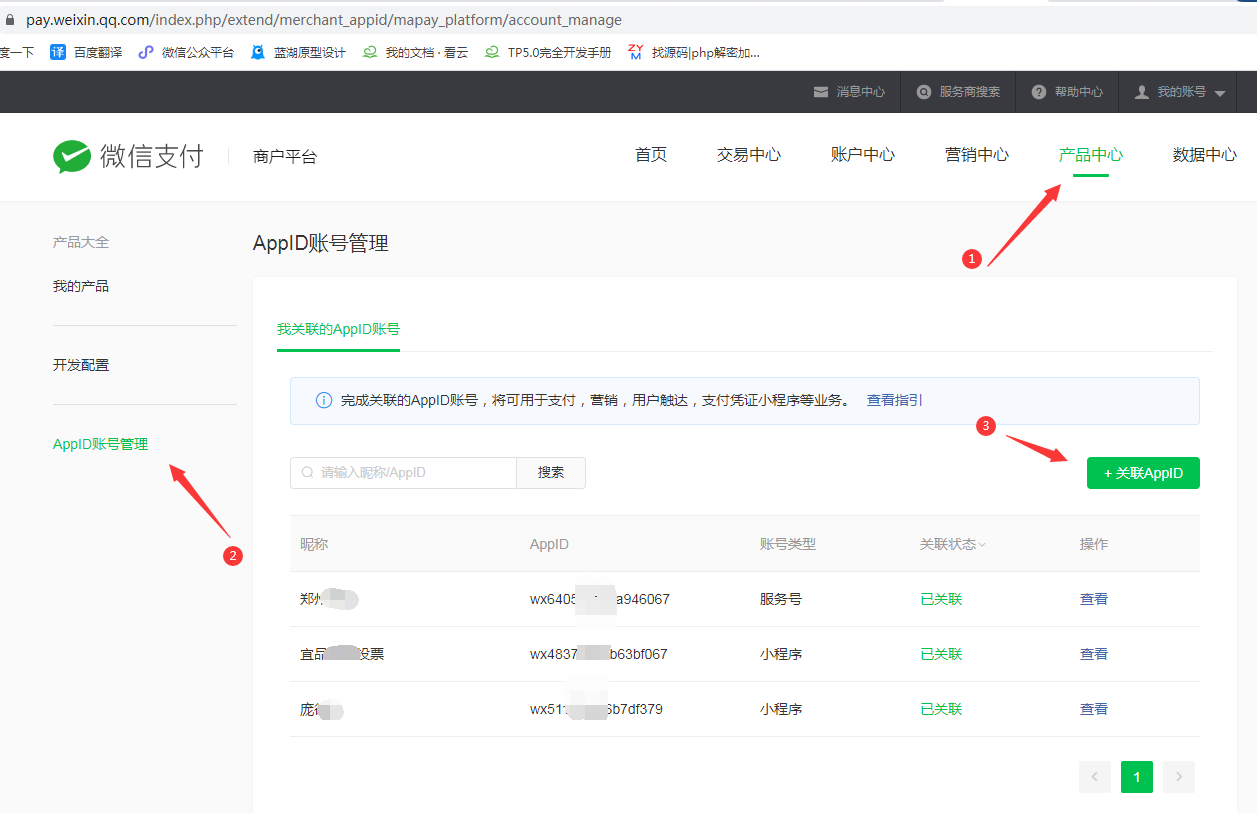Click the AppID cell ending a946067
The height and width of the screenshot is (813, 1257).
(600, 599)
